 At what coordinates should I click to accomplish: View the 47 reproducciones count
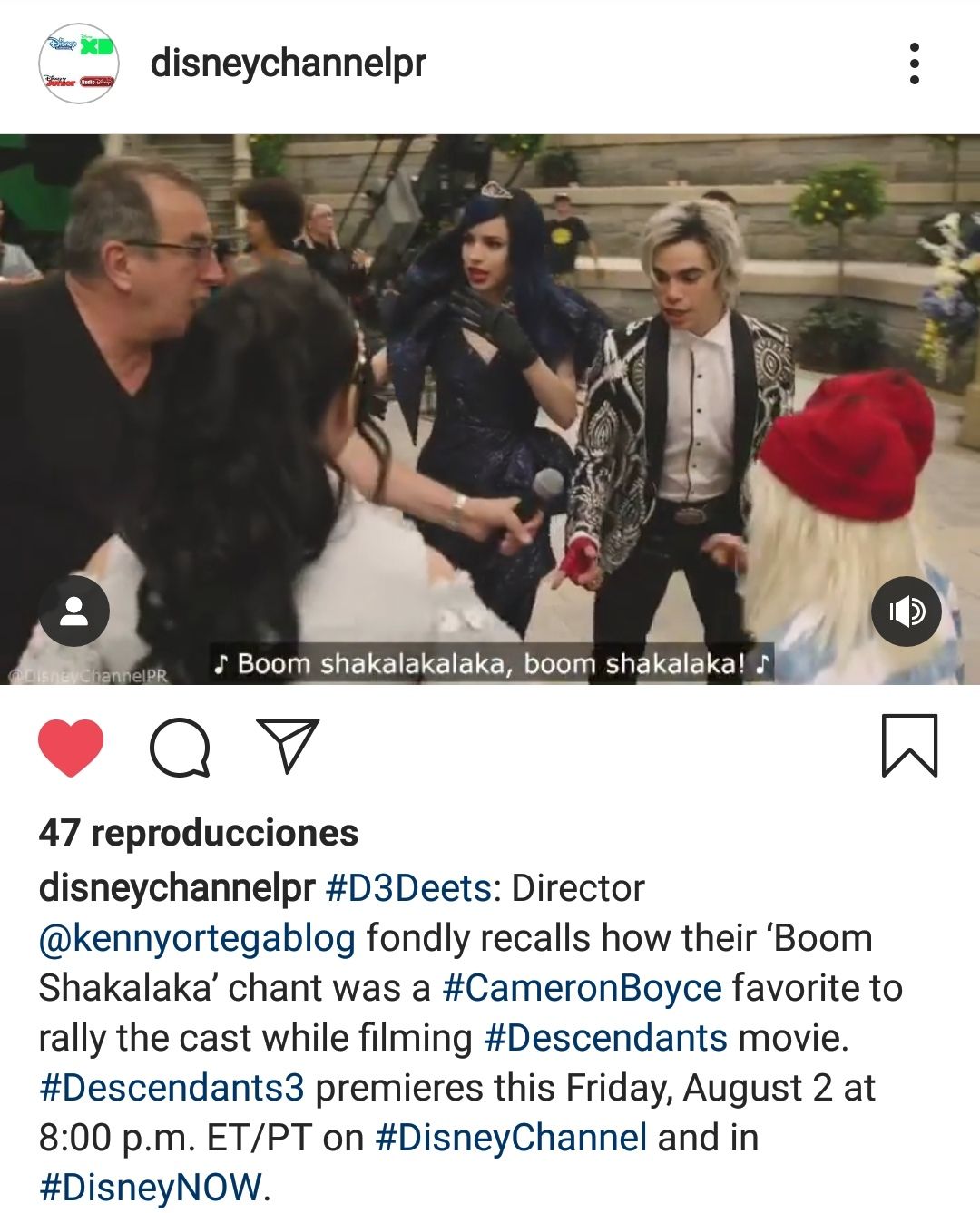[x=199, y=833]
